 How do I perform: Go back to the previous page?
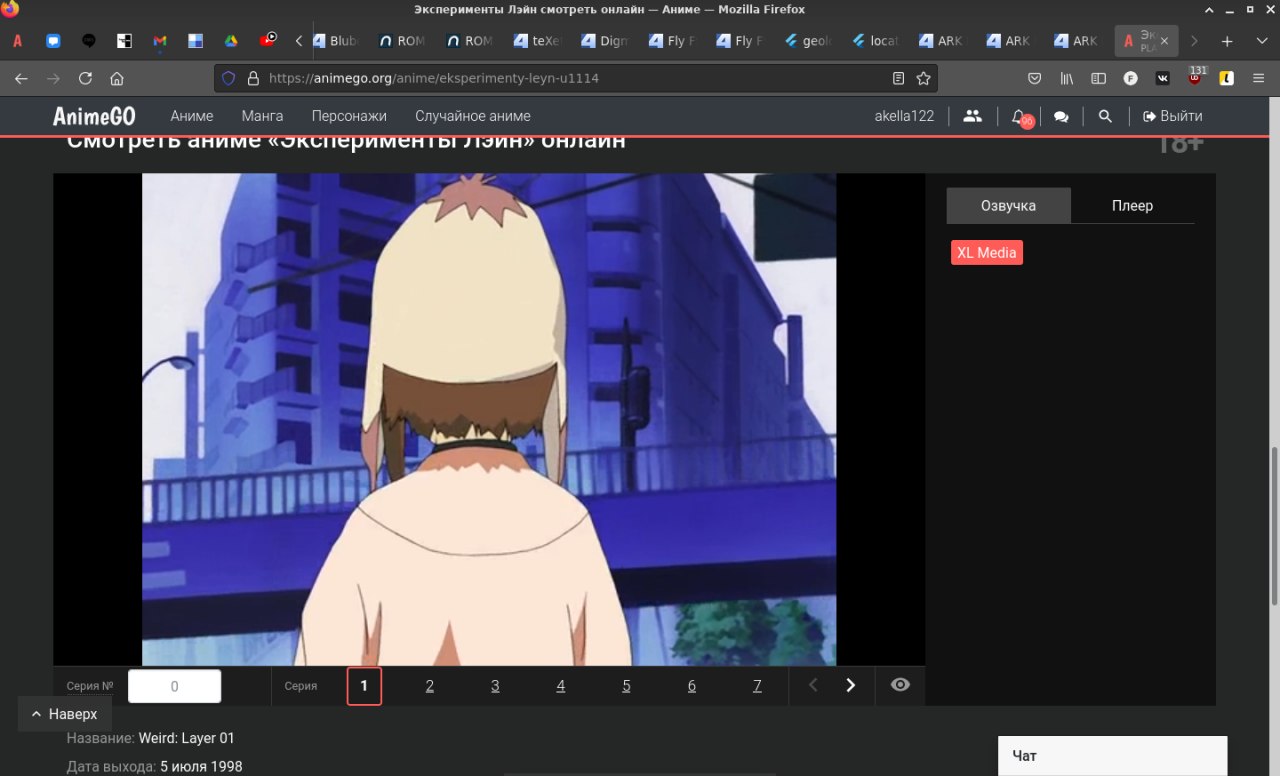tap(21, 78)
